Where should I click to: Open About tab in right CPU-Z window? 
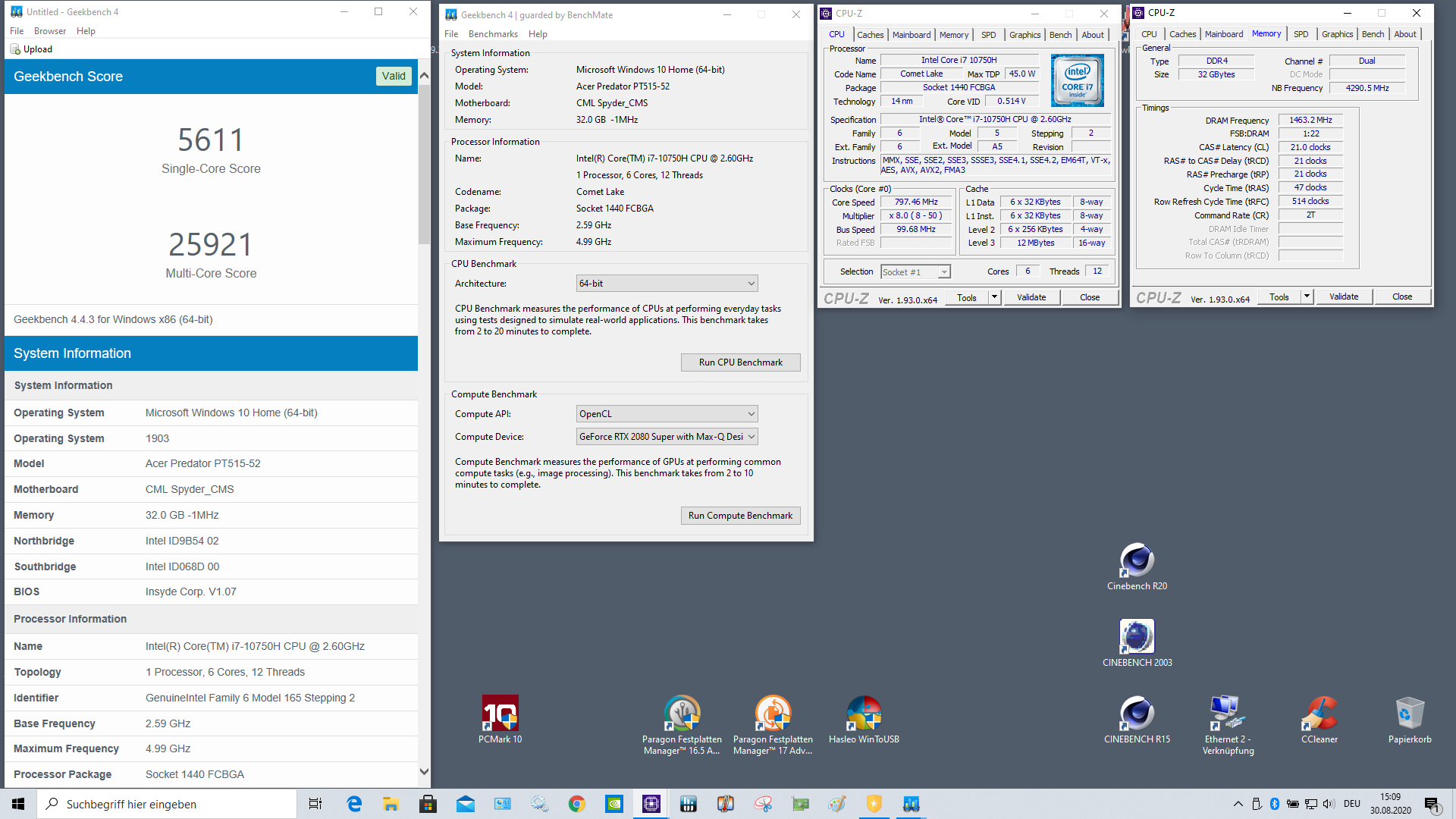coord(1405,34)
